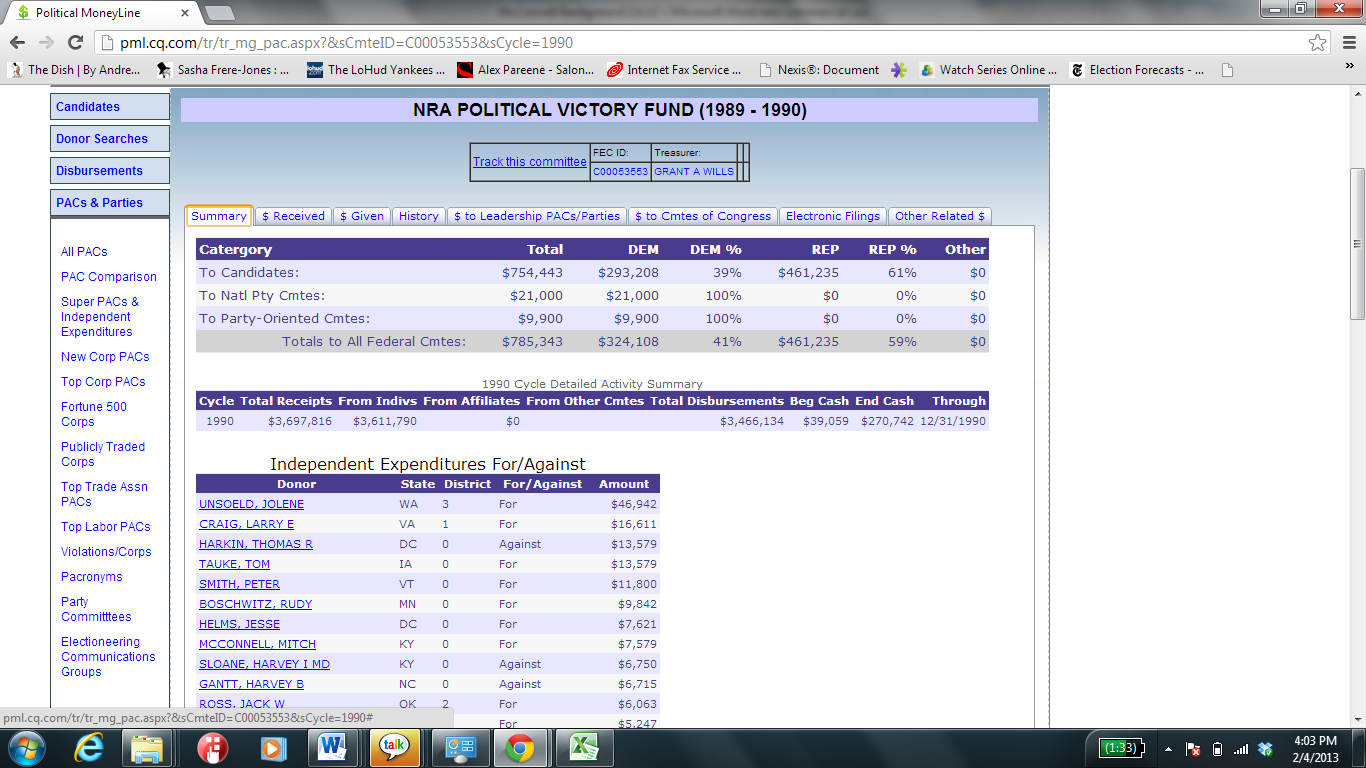Viewport: 1366px width, 768px height.
Task: Open HARKIN, THOMAS R donor link
Action: (x=256, y=544)
